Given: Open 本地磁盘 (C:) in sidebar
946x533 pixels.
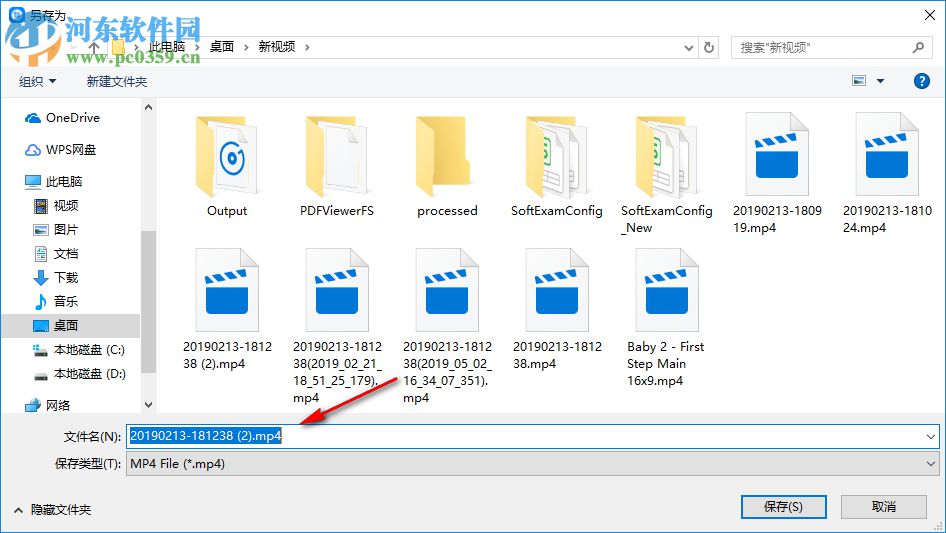Looking at the screenshot, I should point(79,350).
